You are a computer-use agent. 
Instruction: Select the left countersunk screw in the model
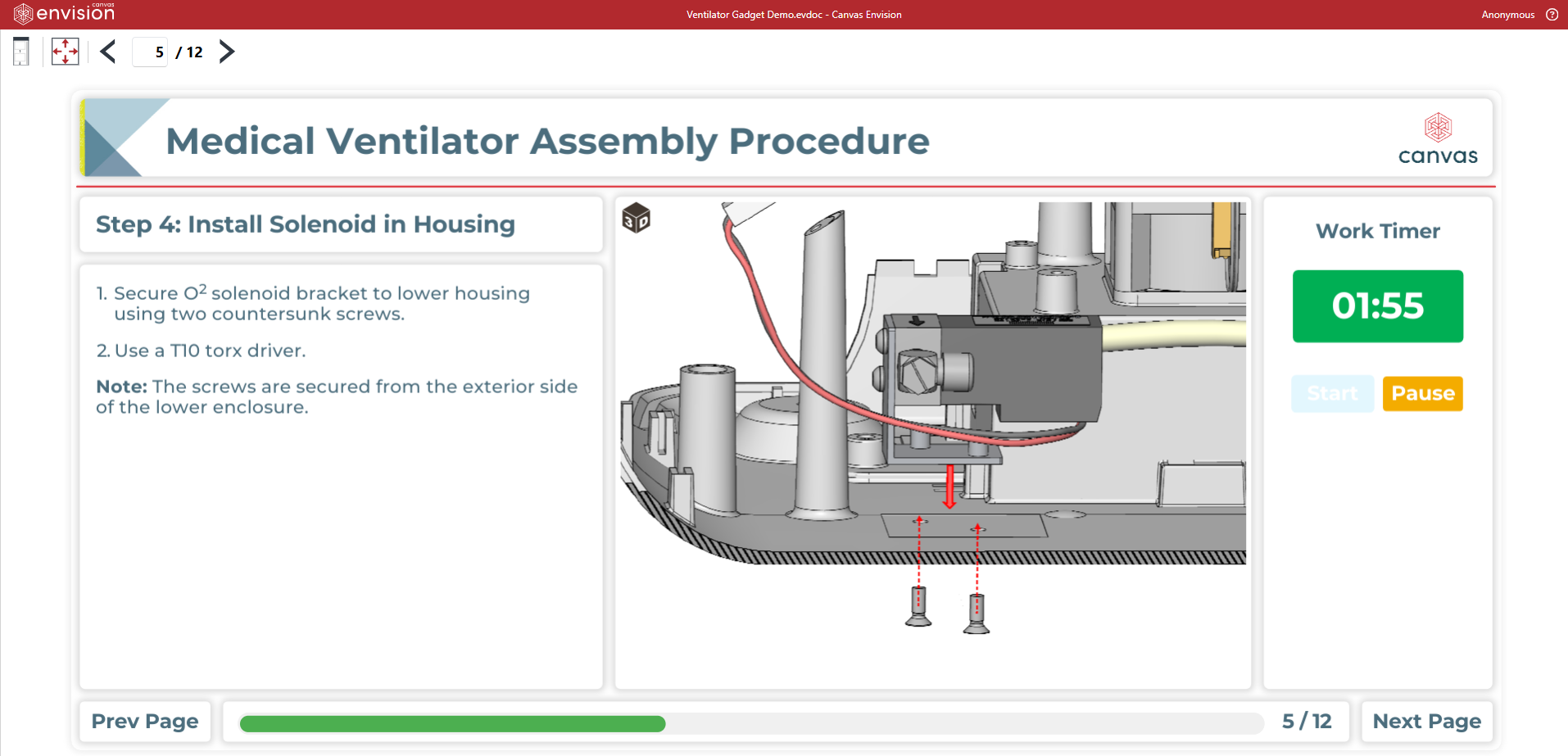(x=918, y=608)
